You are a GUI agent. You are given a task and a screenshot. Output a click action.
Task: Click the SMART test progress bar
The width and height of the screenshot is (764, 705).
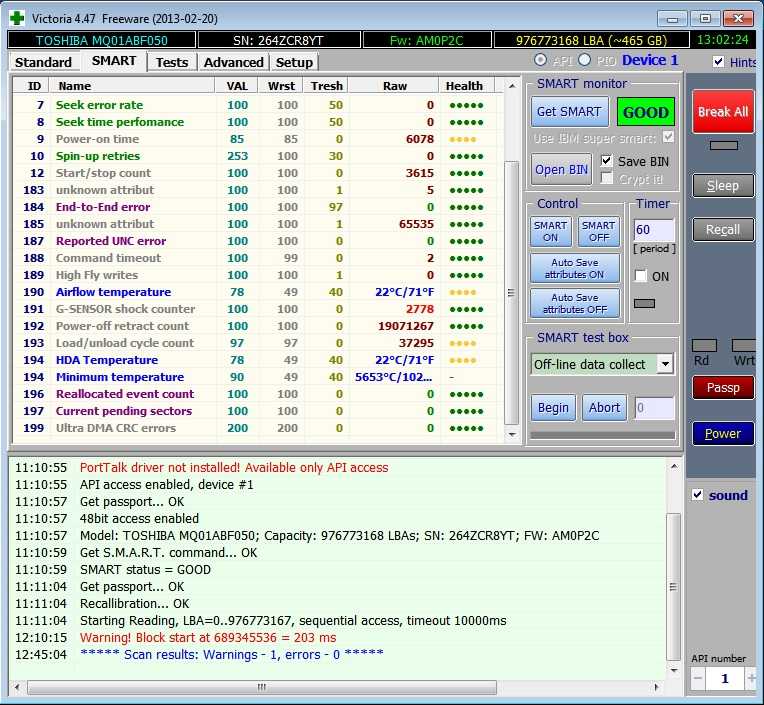click(602, 435)
